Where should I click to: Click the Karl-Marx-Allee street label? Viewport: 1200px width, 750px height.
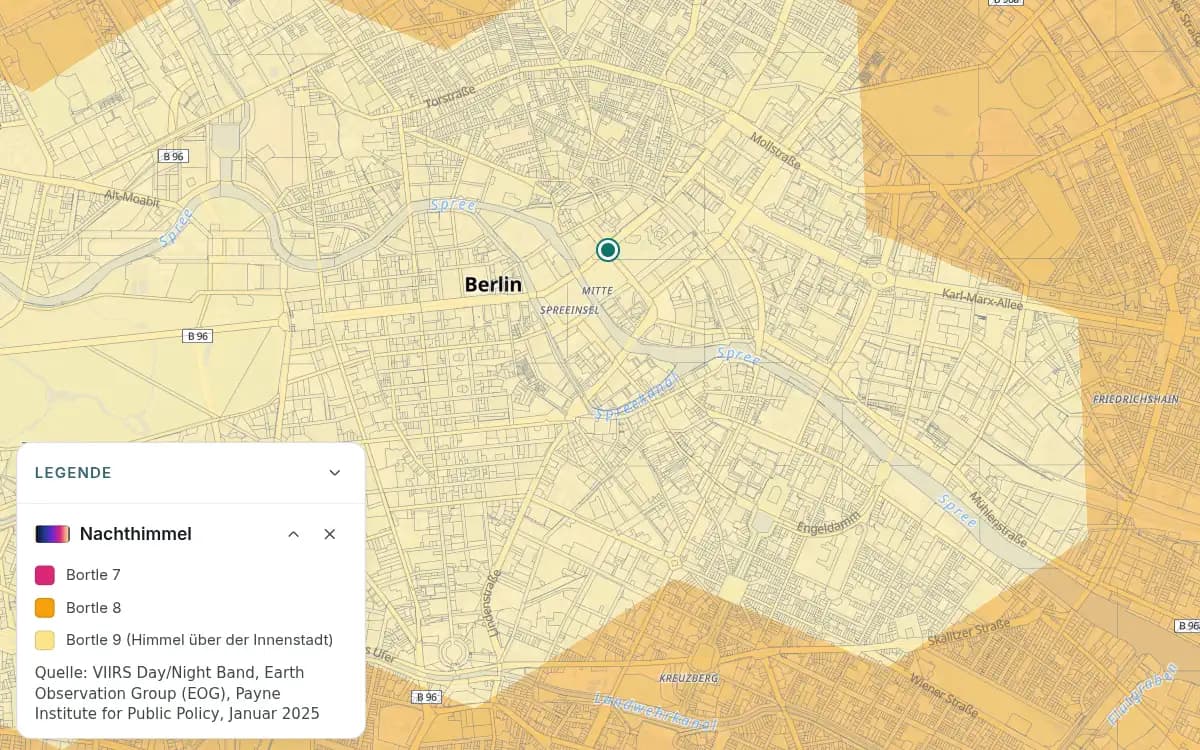(x=982, y=298)
